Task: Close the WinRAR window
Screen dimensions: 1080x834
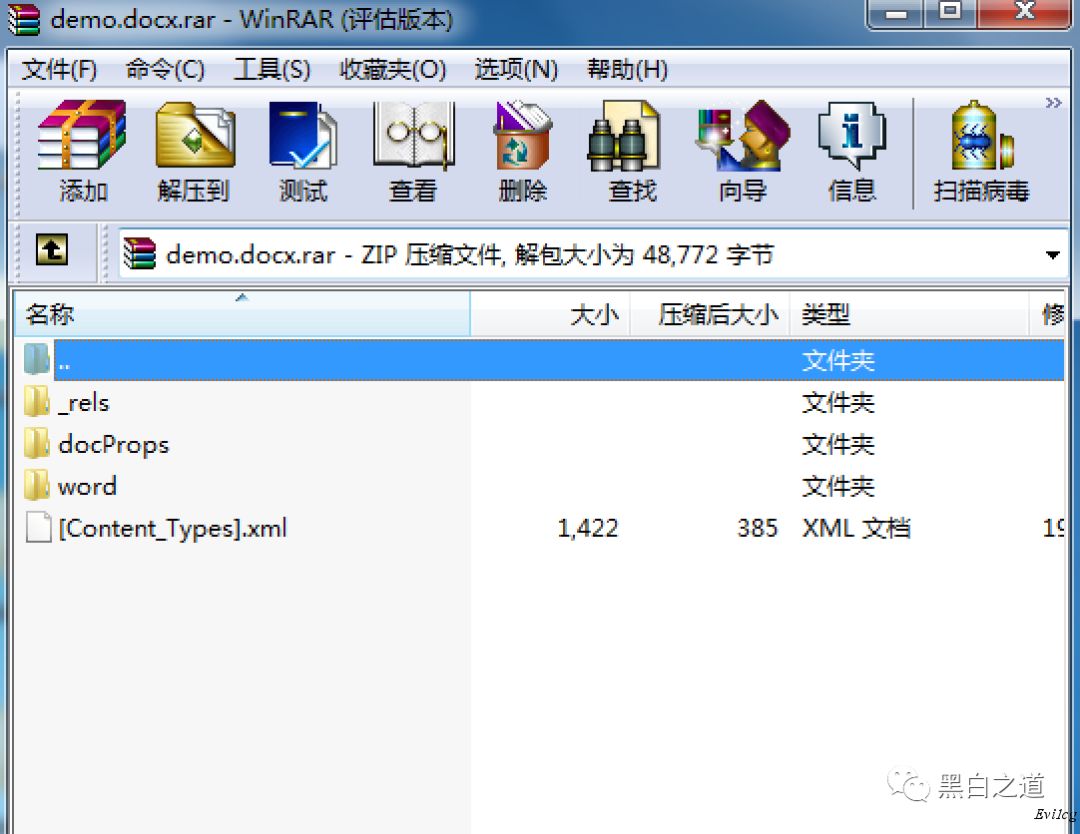Action: pyautogui.click(x=1024, y=13)
